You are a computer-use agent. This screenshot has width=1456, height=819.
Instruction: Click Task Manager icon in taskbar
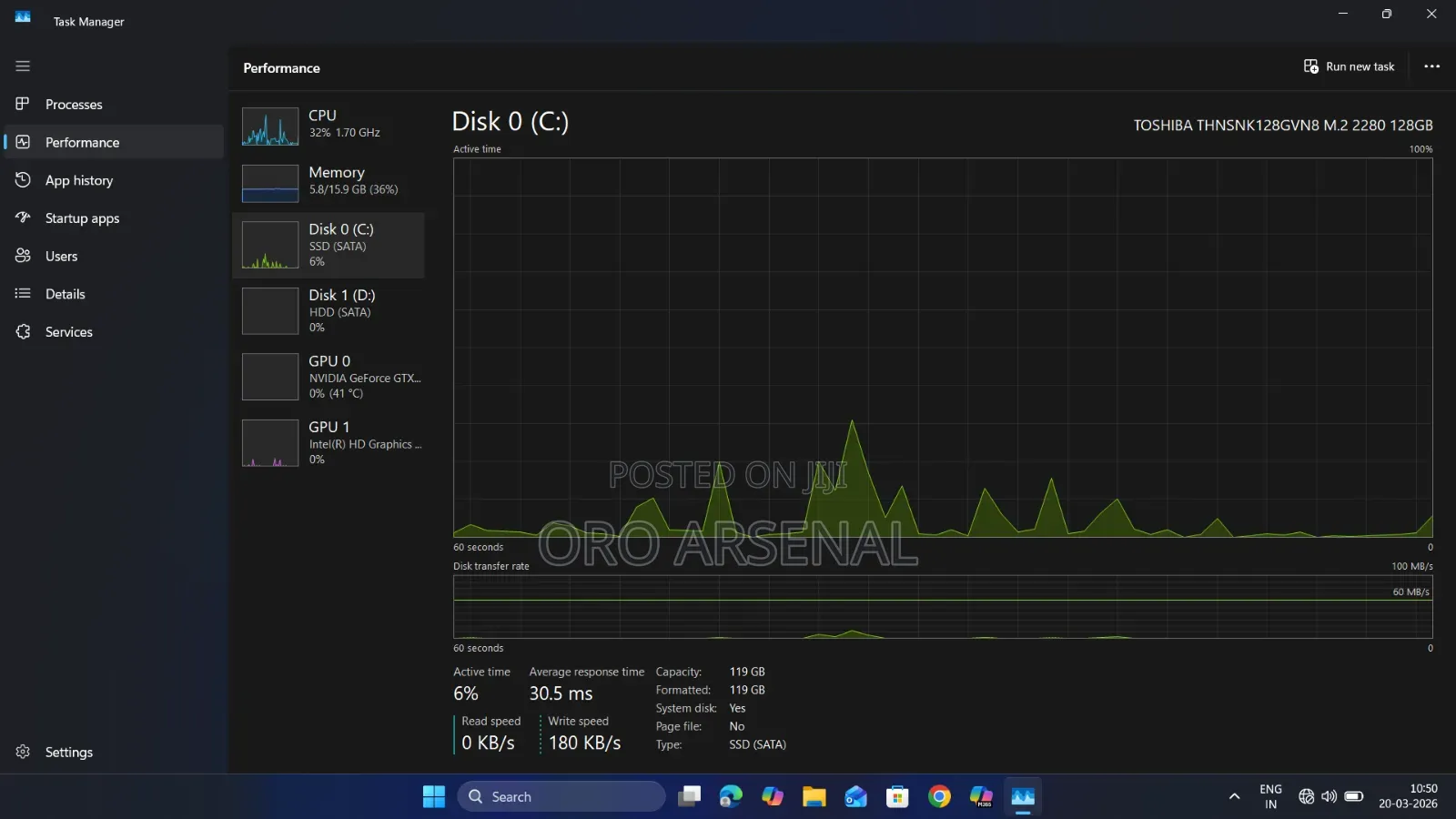pyautogui.click(x=1023, y=796)
